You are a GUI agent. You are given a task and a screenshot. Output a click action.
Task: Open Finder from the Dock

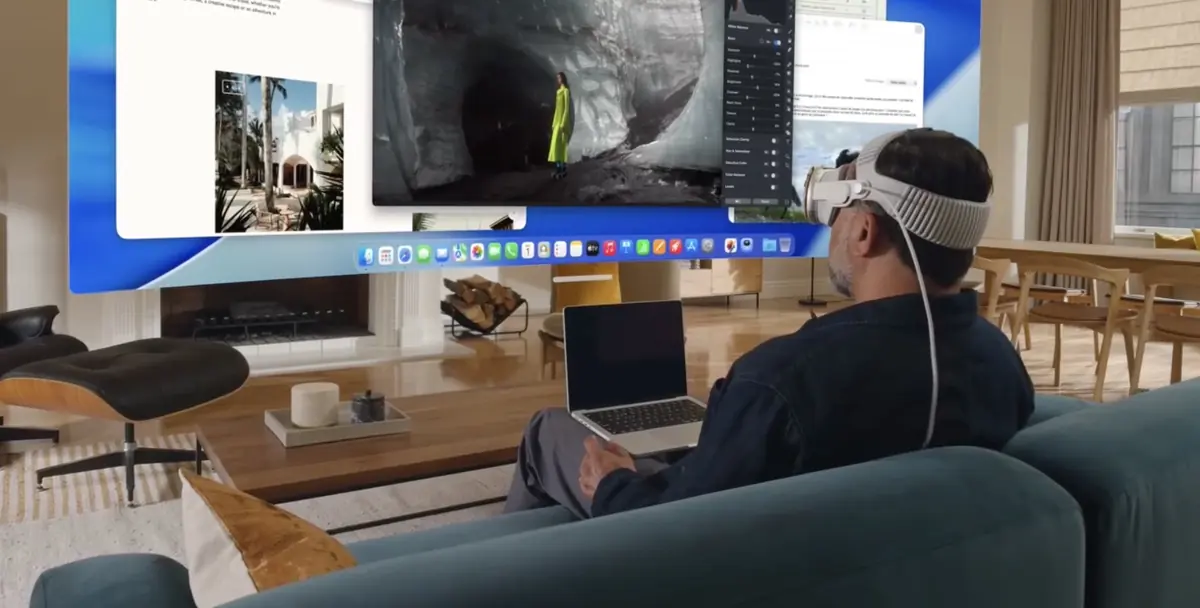pyautogui.click(x=367, y=250)
